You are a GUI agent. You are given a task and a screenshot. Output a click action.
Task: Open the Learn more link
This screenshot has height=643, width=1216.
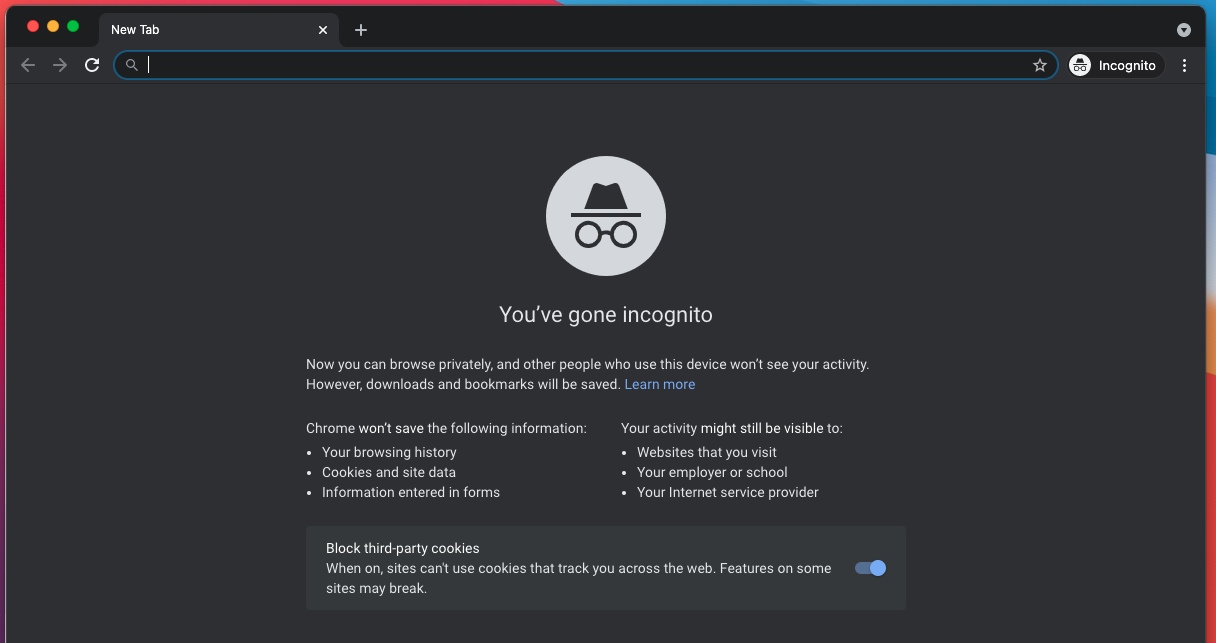(659, 384)
